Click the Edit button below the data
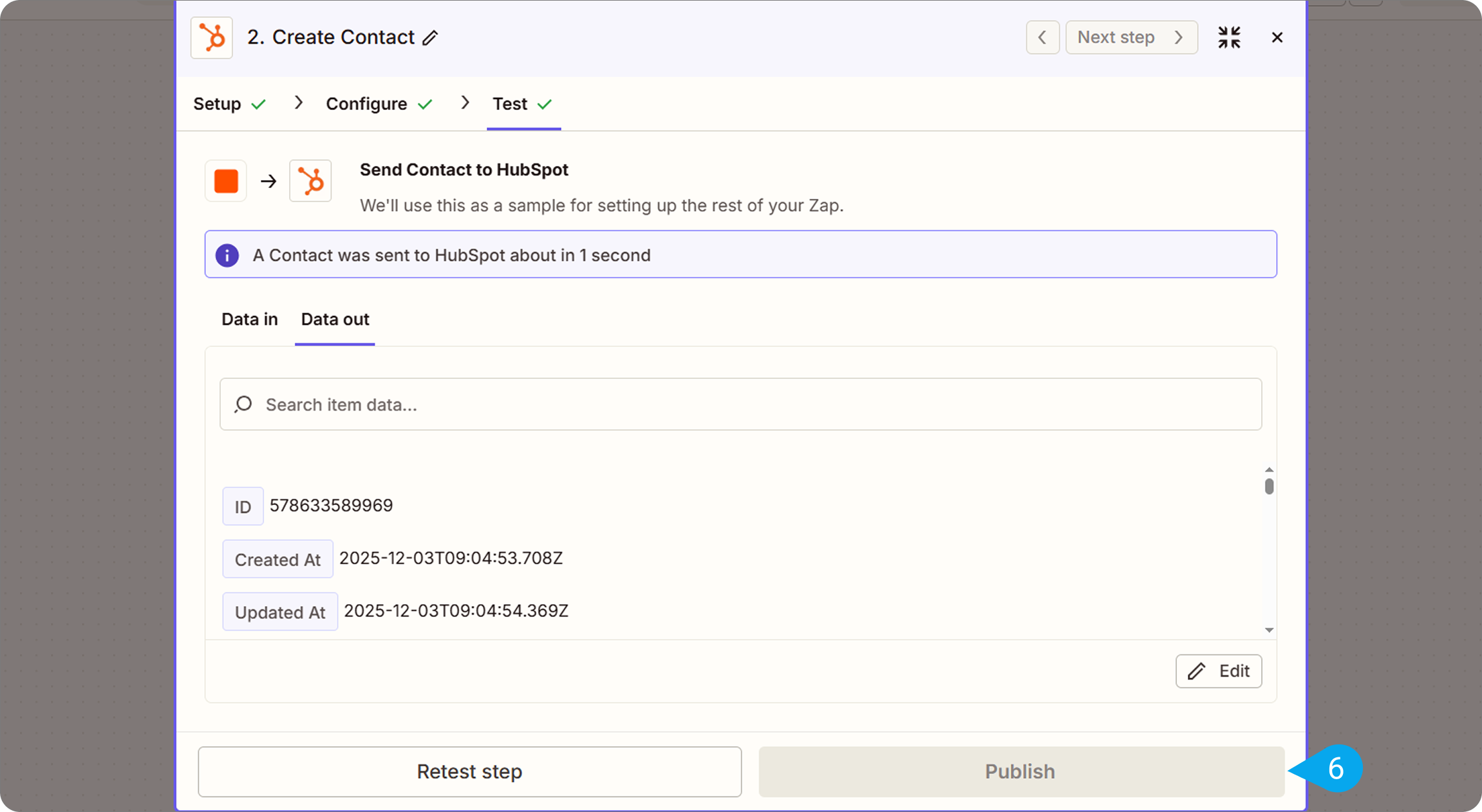1482x812 pixels. pyautogui.click(x=1218, y=671)
